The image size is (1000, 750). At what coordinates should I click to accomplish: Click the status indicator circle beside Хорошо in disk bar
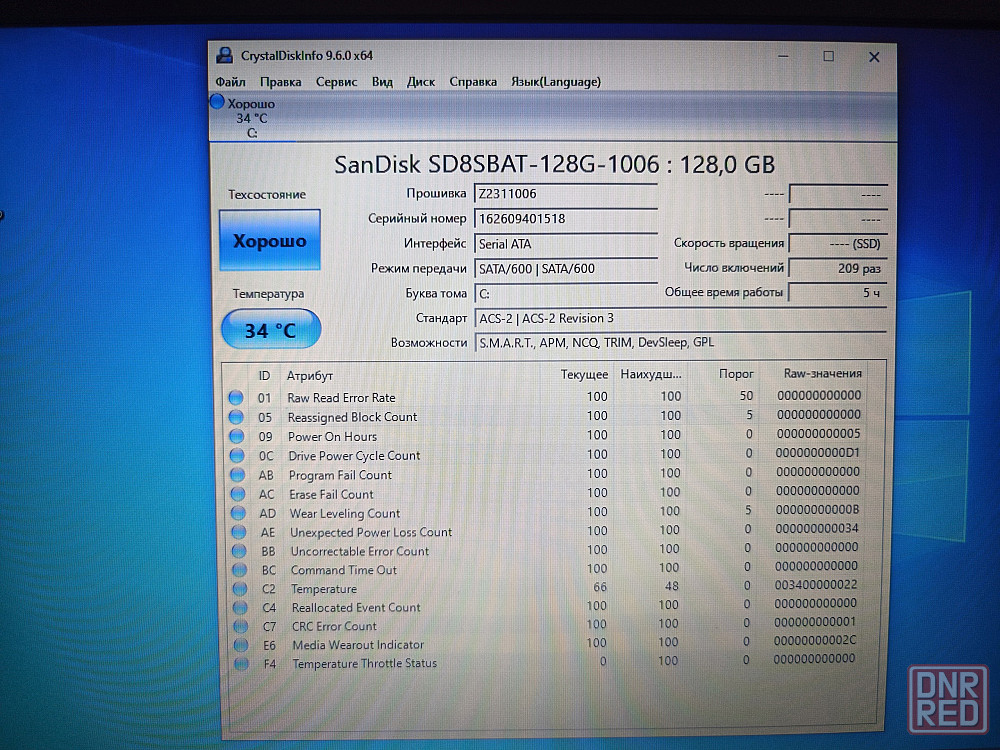[x=217, y=101]
